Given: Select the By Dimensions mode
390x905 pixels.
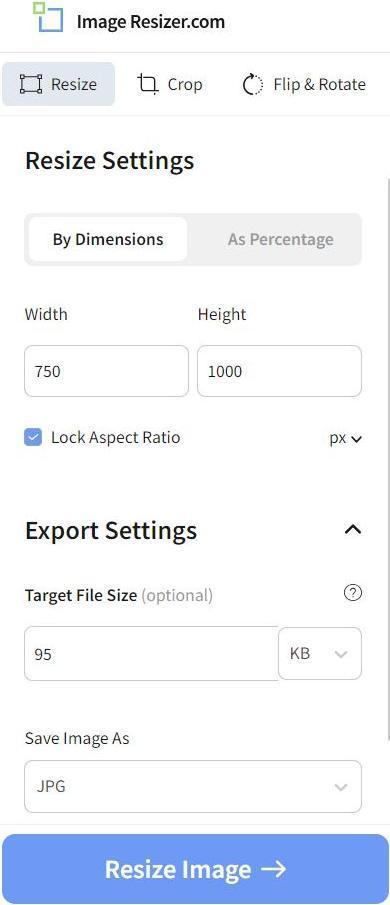Looking at the screenshot, I should coord(108,239).
